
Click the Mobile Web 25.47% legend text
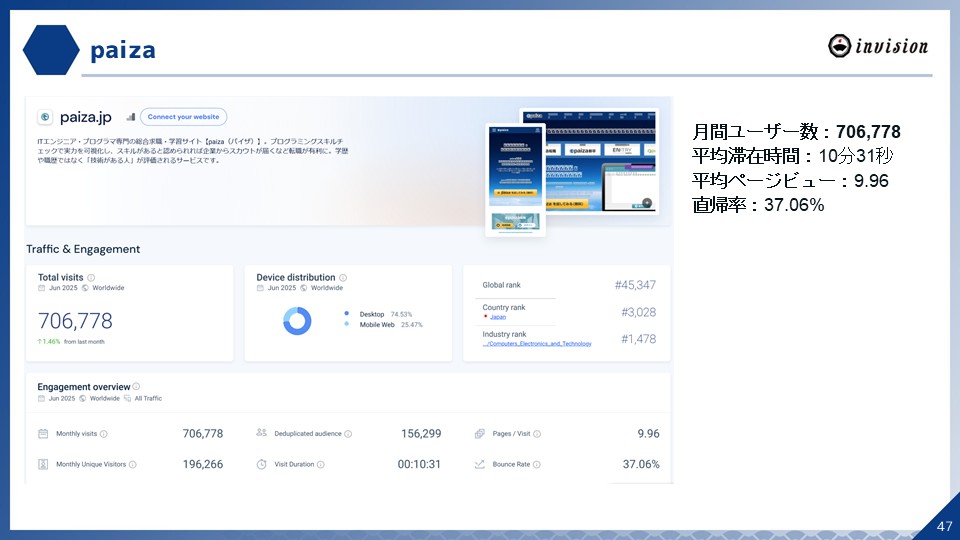pyautogui.click(x=391, y=324)
